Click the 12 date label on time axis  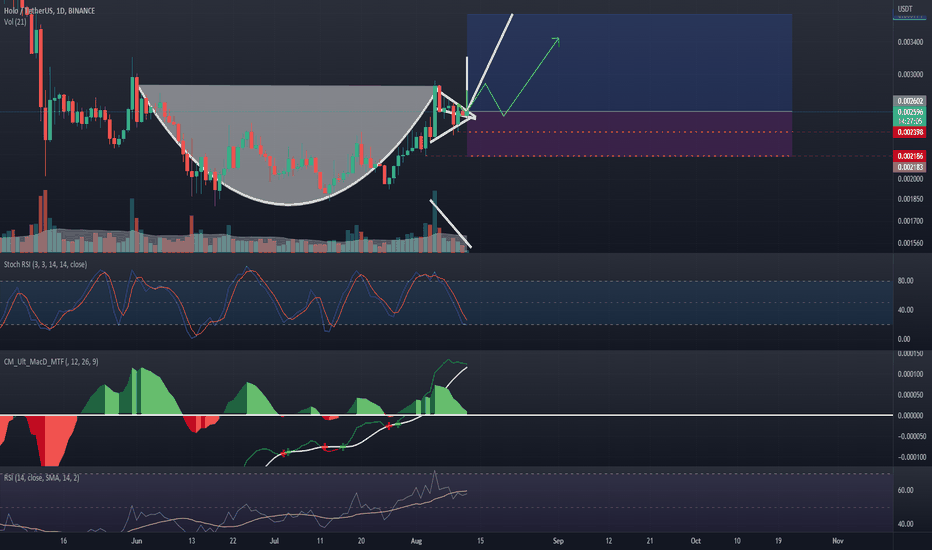609,541
